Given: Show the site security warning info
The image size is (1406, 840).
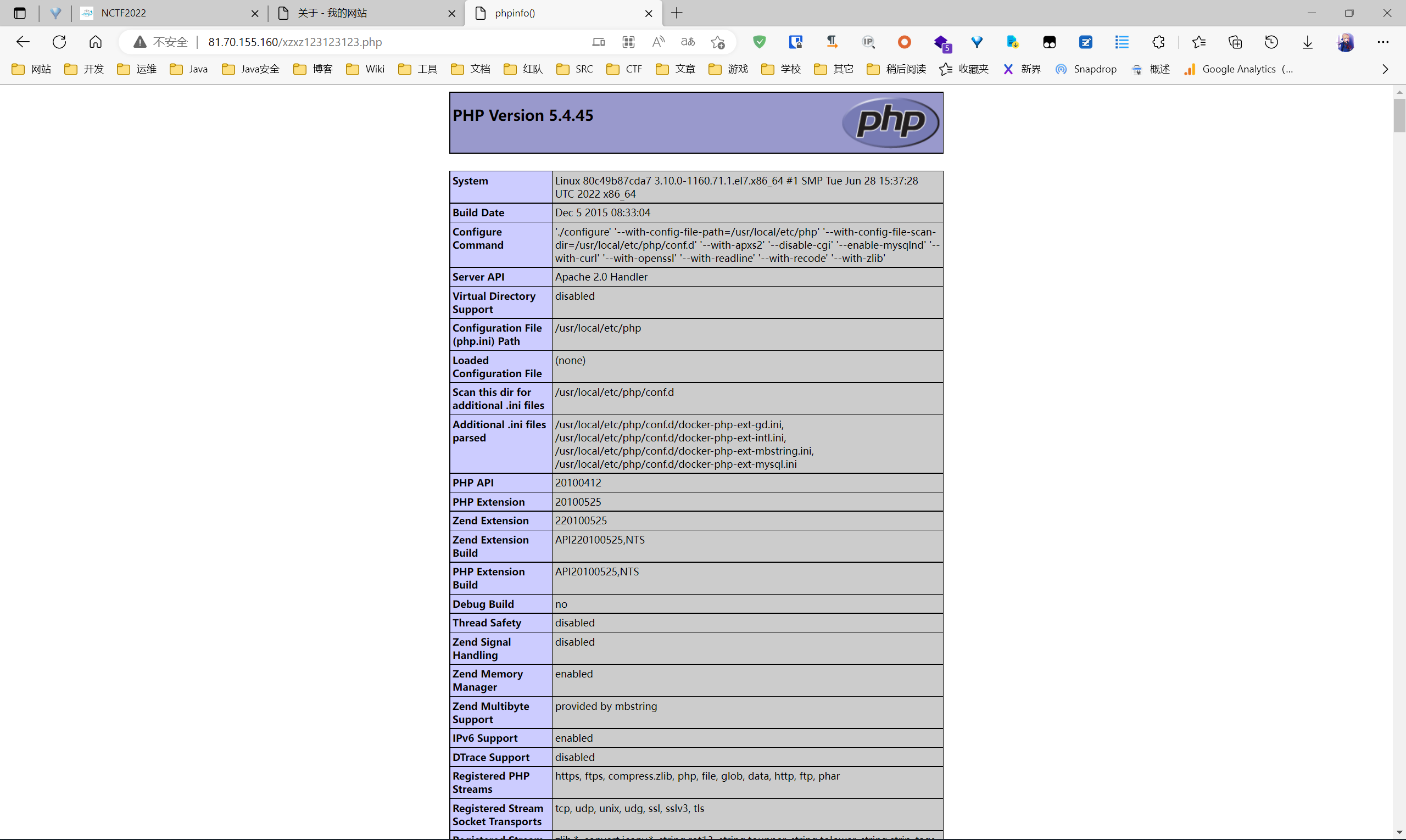Looking at the screenshot, I should [x=161, y=42].
